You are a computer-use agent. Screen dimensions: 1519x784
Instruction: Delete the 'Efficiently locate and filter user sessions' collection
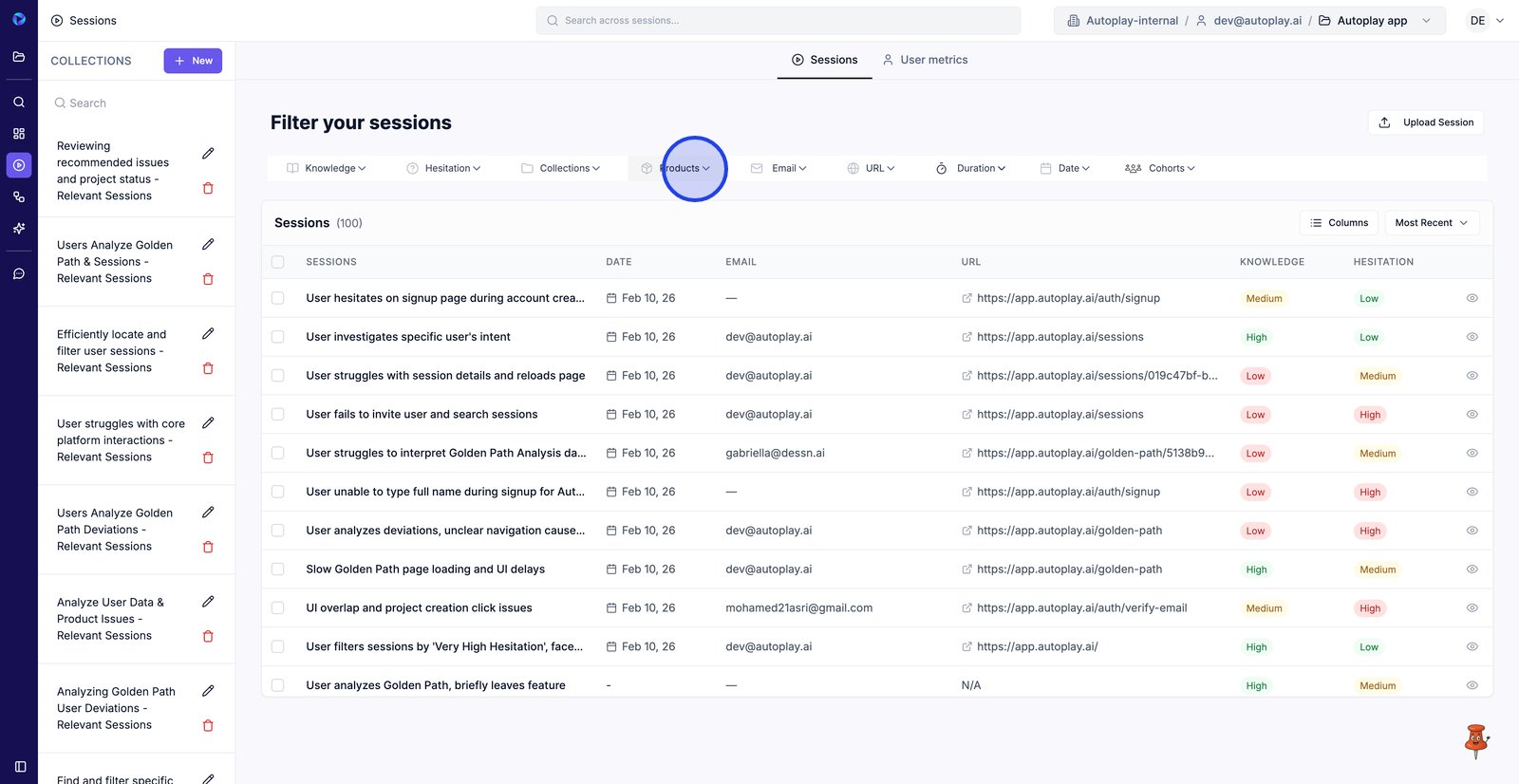(208, 368)
